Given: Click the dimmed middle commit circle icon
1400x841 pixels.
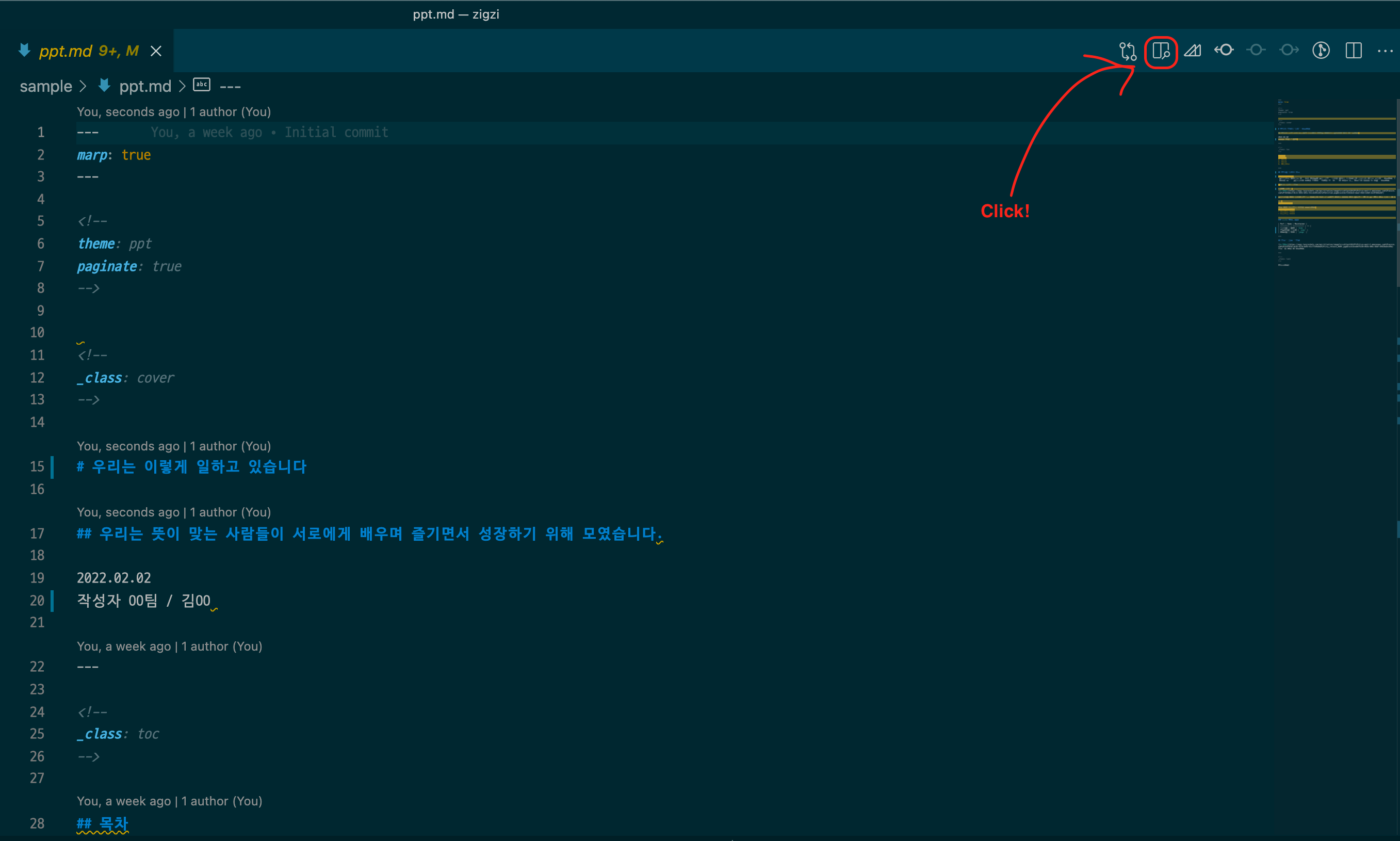Looking at the screenshot, I should click(x=1256, y=51).
